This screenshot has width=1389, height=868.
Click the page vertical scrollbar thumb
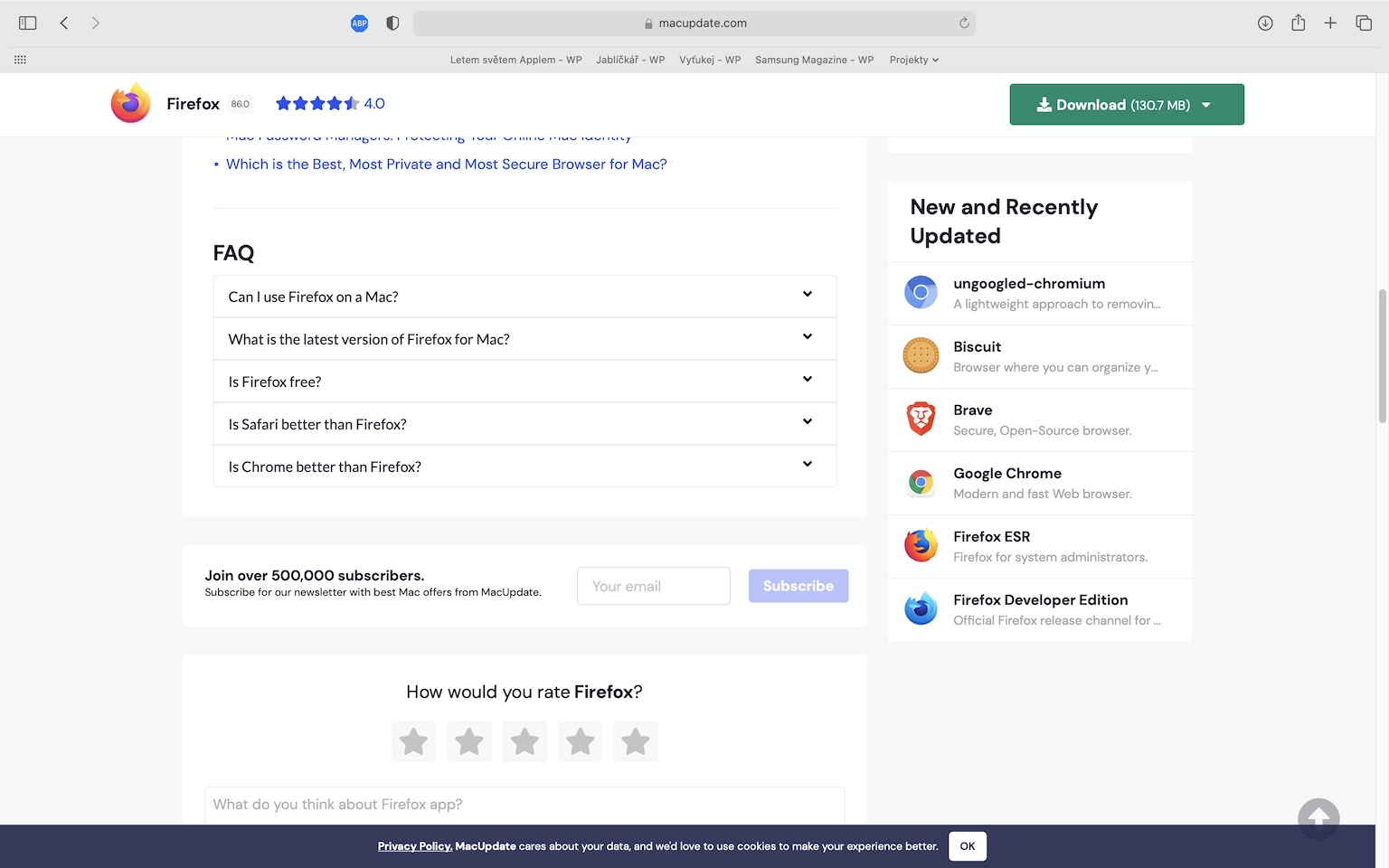[1382, 355]
